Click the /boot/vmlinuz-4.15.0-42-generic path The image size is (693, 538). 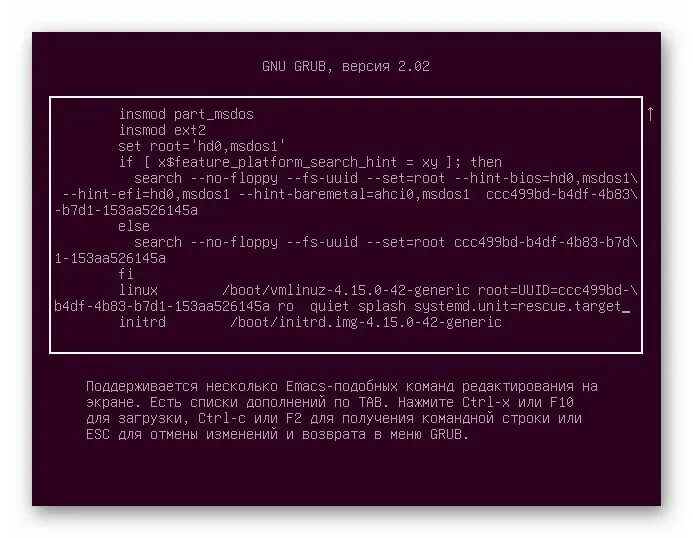346,290
